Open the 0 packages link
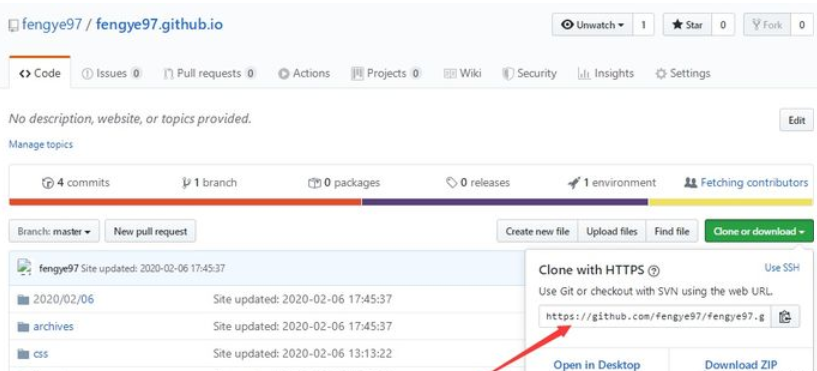 pyautogui.click(x=344, y=183)
